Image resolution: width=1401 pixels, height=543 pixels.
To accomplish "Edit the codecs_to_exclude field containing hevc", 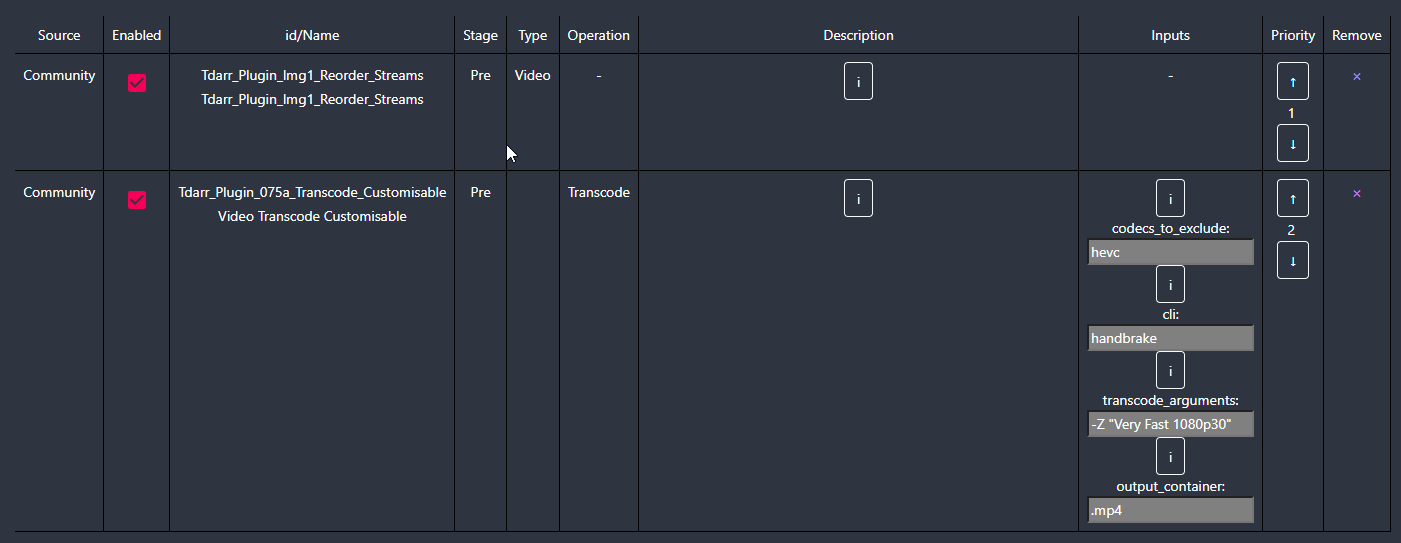I will coord(1170,252).
